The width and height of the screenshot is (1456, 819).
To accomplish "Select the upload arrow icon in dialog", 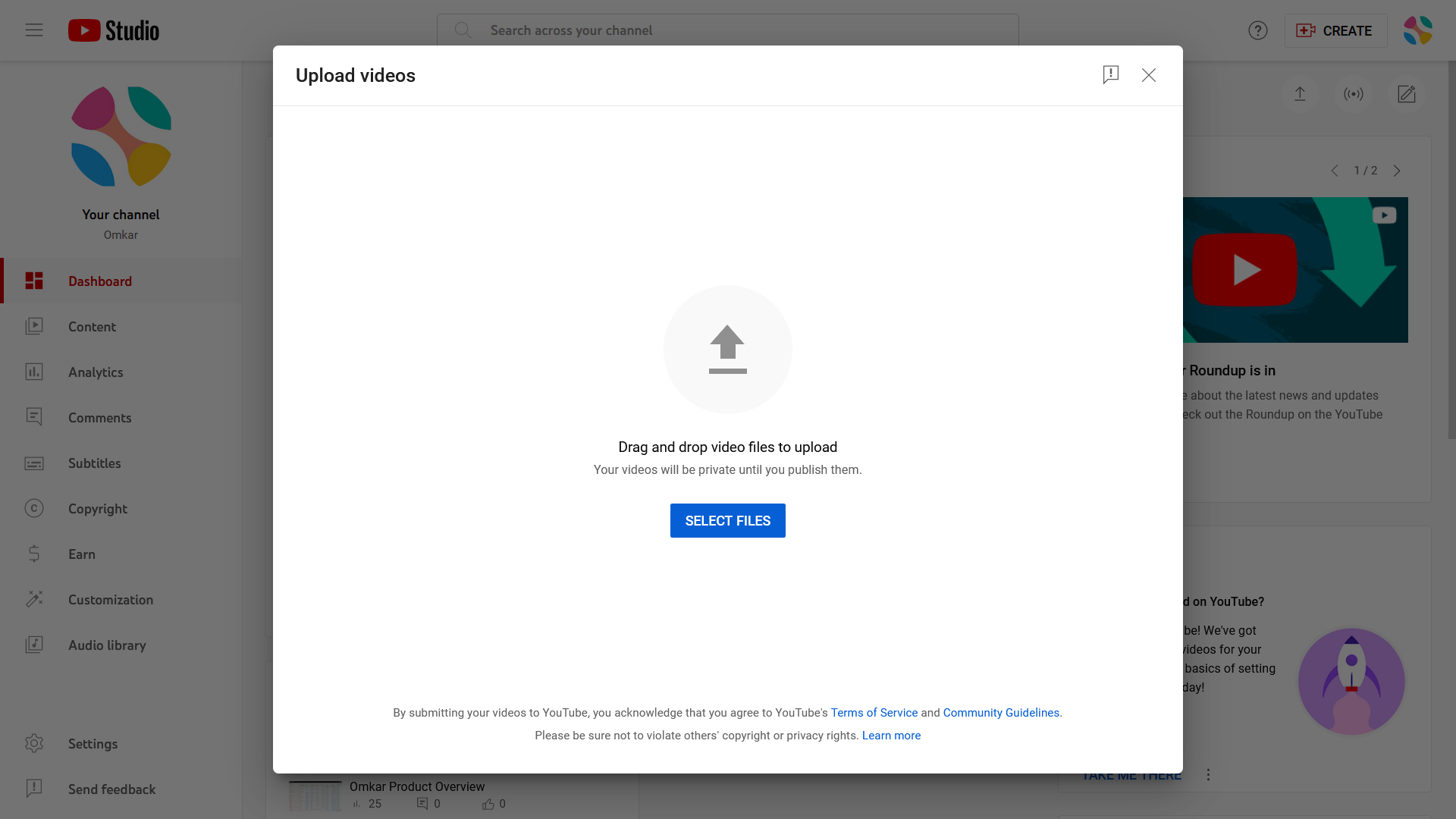I will (728, 349).
